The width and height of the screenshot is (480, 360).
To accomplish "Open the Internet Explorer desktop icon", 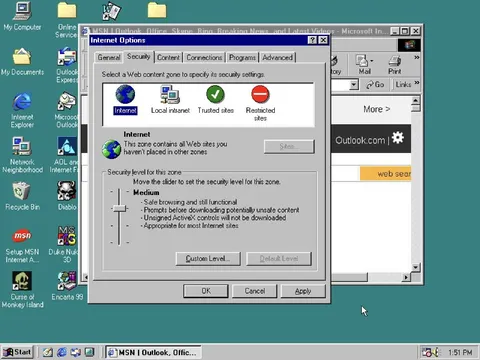I will click(x=22, y=111).
